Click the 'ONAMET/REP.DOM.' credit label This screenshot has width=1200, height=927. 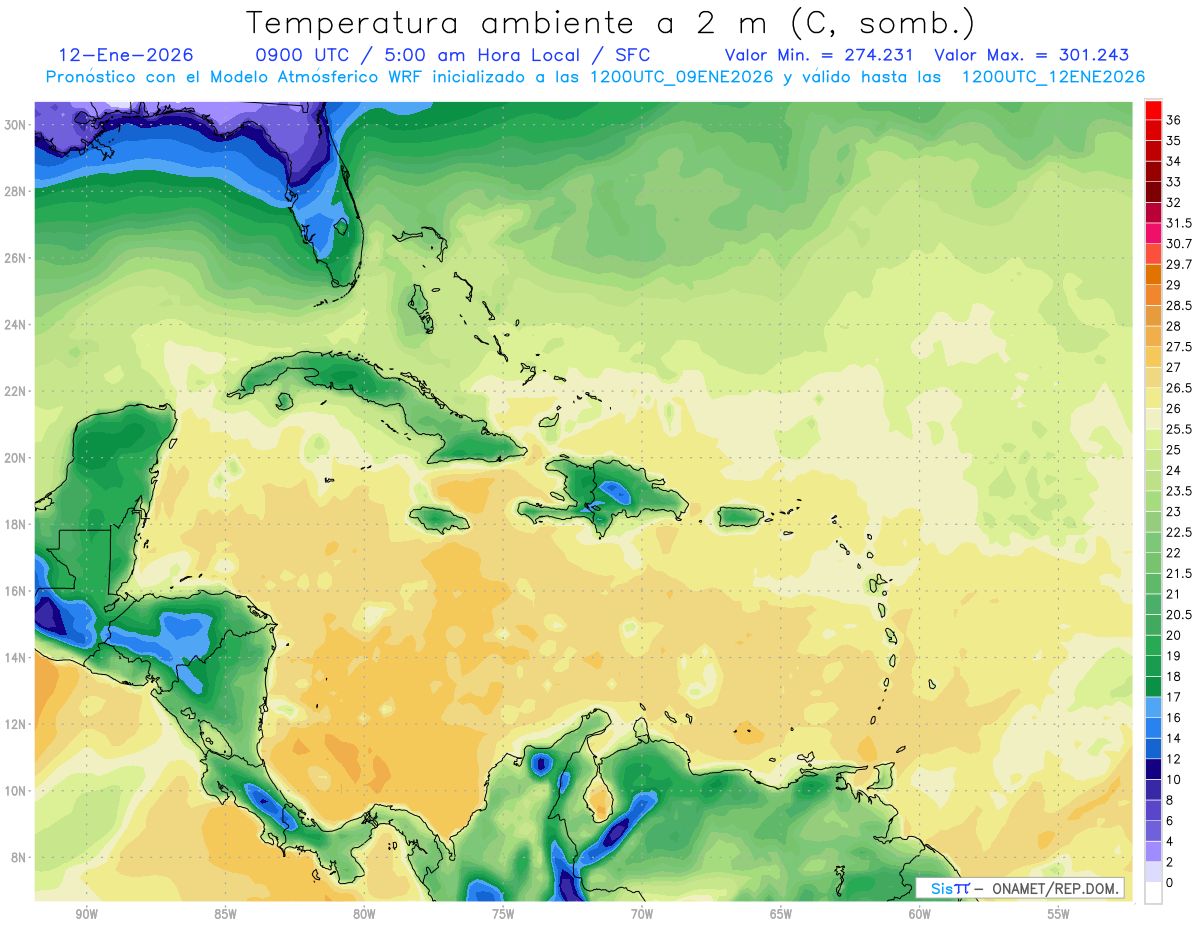coord(1056,888)
